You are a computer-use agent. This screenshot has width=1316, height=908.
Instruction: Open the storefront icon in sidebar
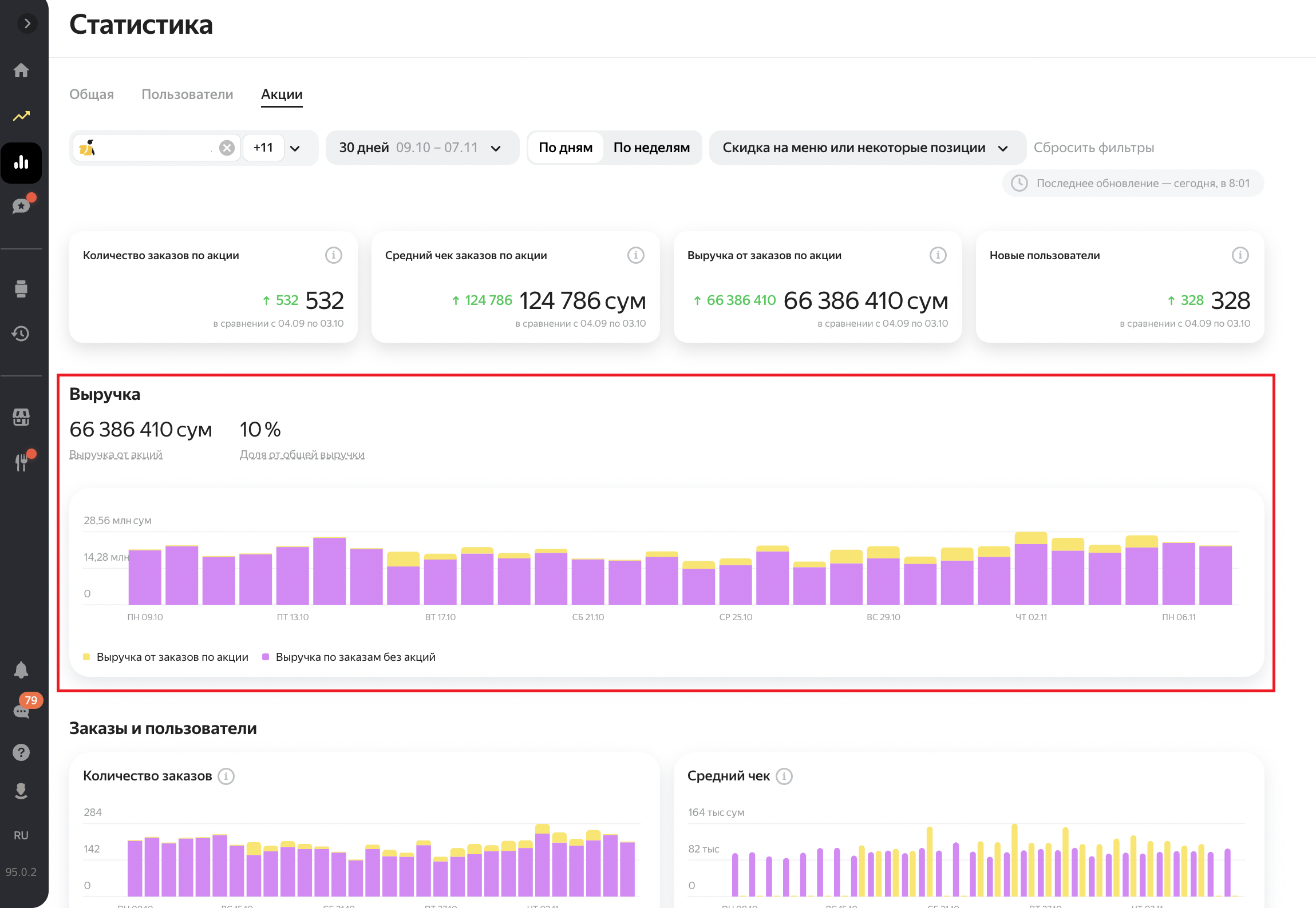(21, 417)
